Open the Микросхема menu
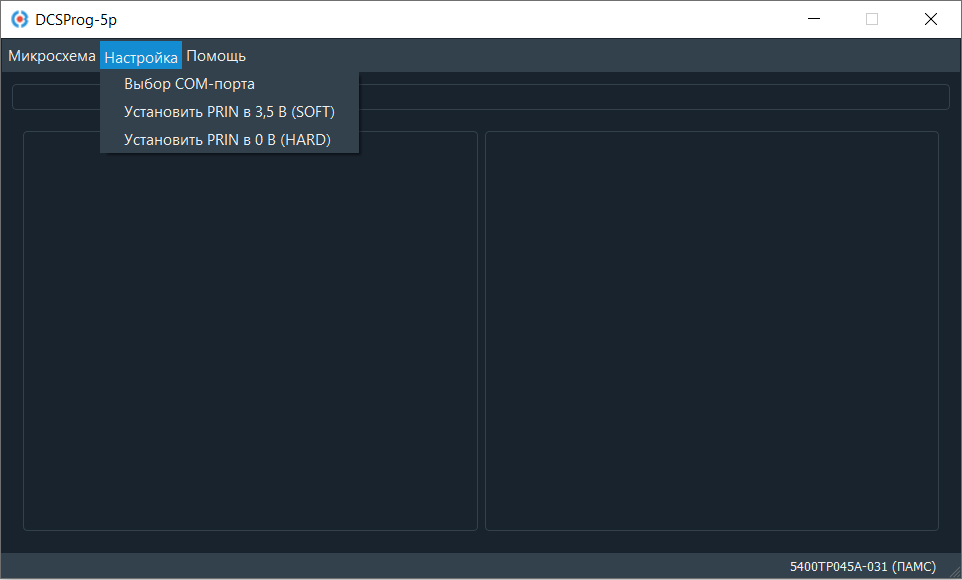Image resolution: width=962 pixels, height=580 pixels. pos(52,56)
